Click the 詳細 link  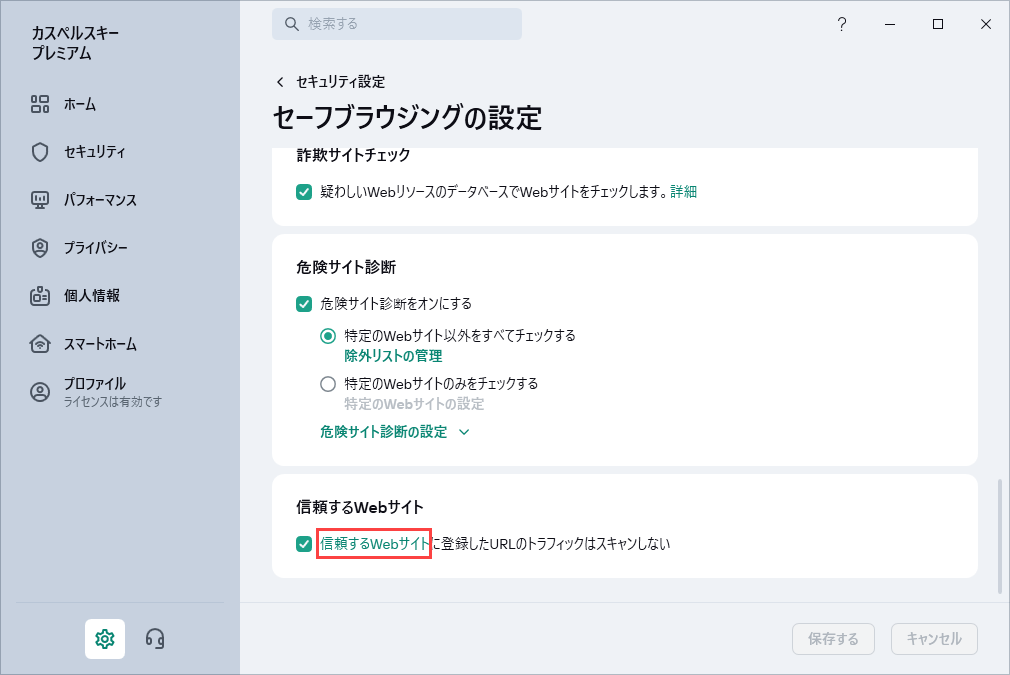tap(683, 192)
